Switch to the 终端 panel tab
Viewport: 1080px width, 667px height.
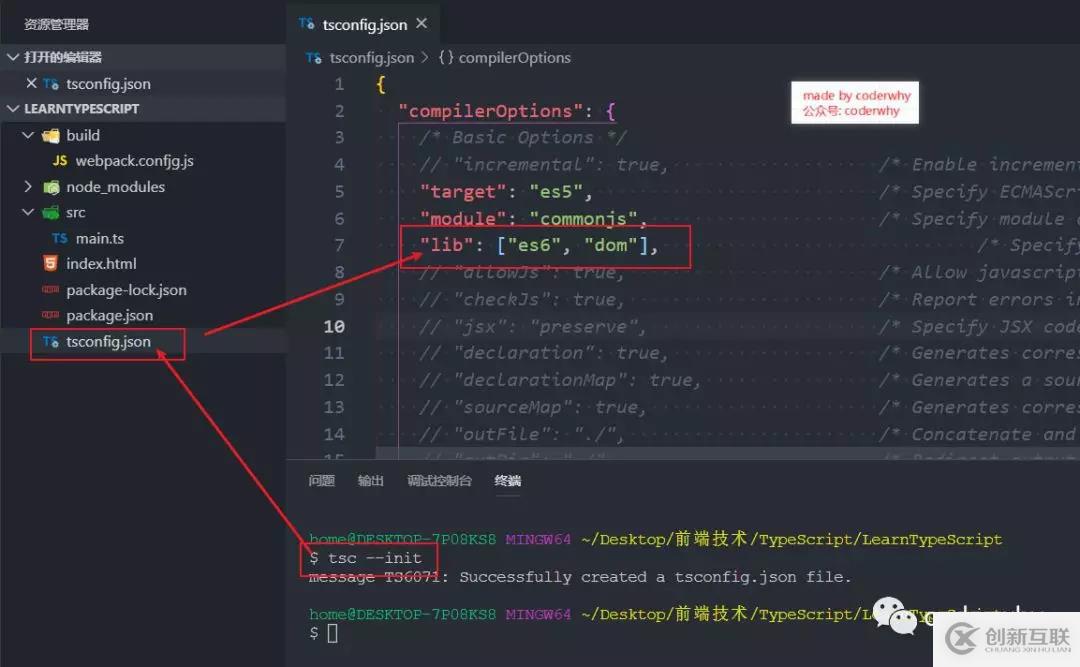508,481
